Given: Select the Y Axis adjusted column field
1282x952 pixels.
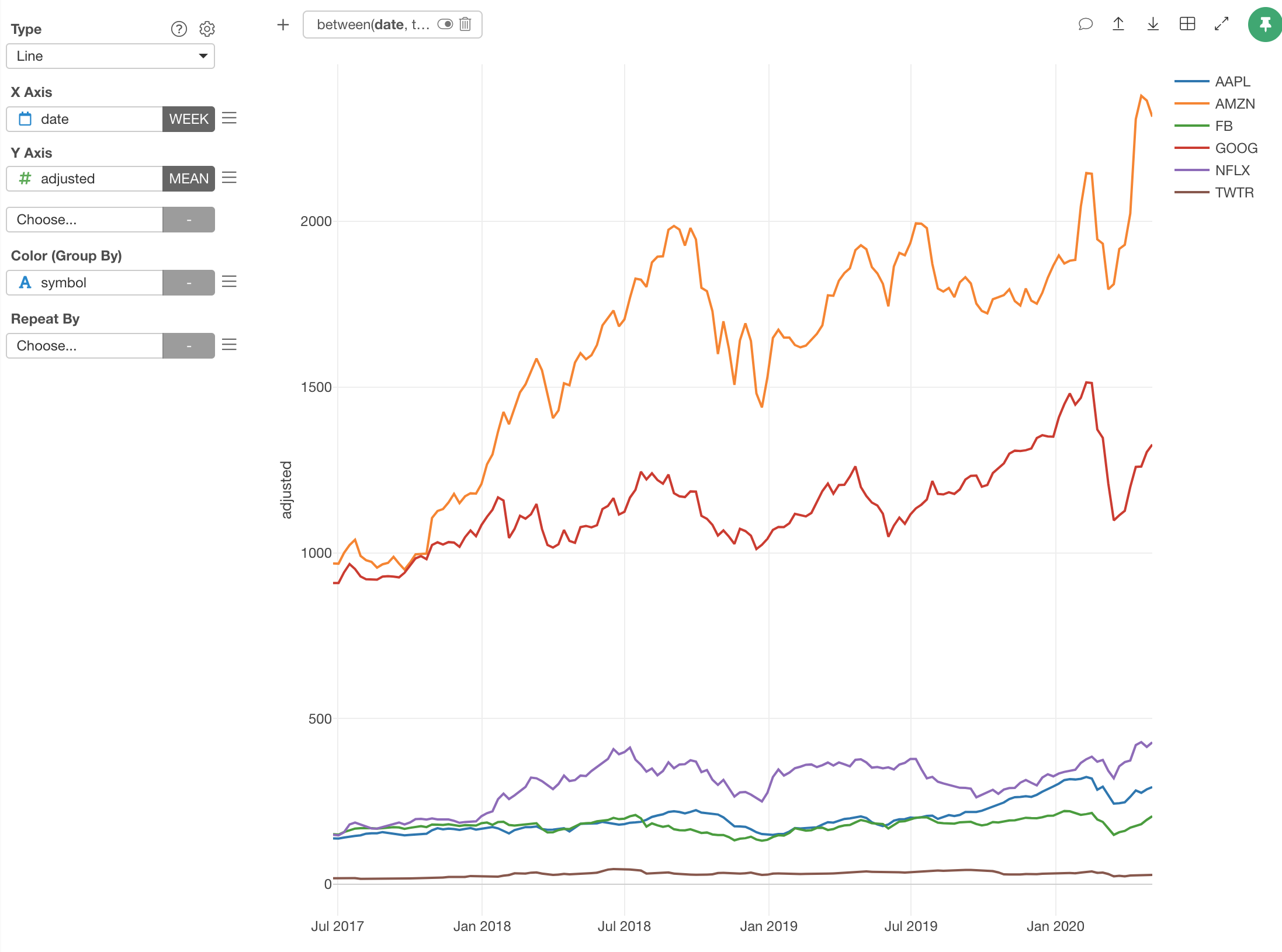Looking at the screenshot, I should tap(85, 179).
